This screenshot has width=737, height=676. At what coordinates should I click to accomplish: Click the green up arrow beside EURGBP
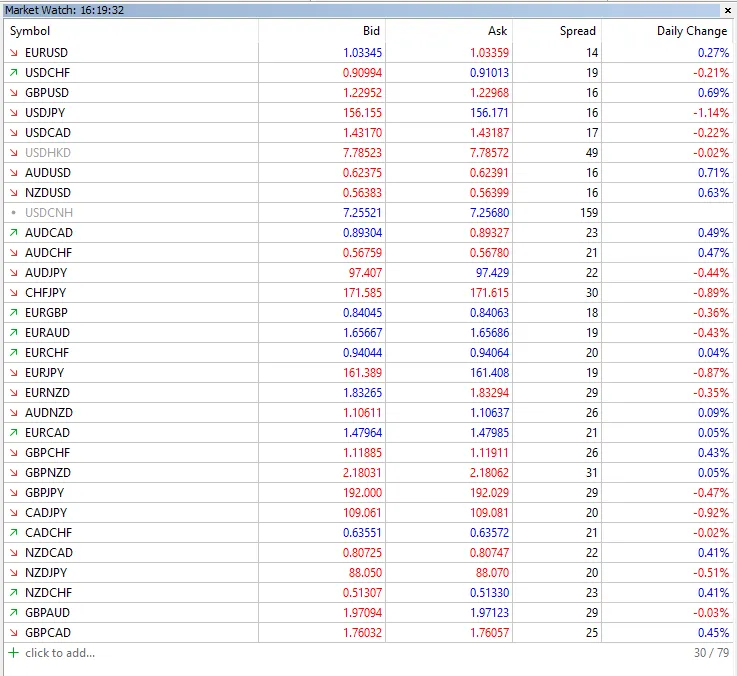coord(13,313)
